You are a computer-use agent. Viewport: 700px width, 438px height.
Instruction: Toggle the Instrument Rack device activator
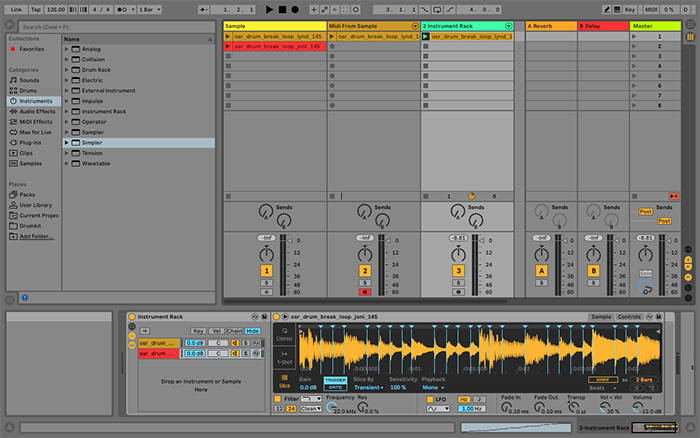132,317
